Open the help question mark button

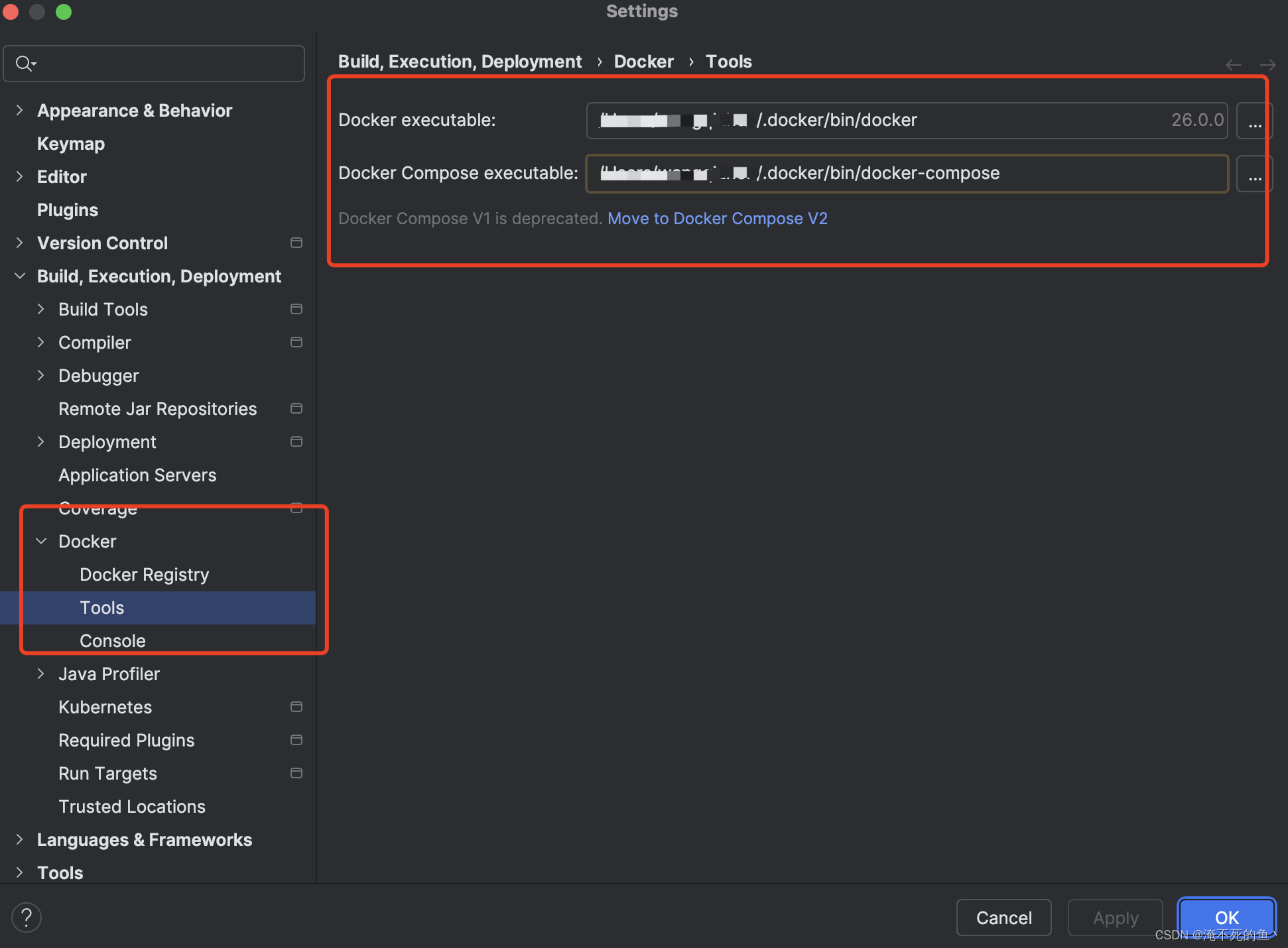pyautogui.click(x=27, y=918)
